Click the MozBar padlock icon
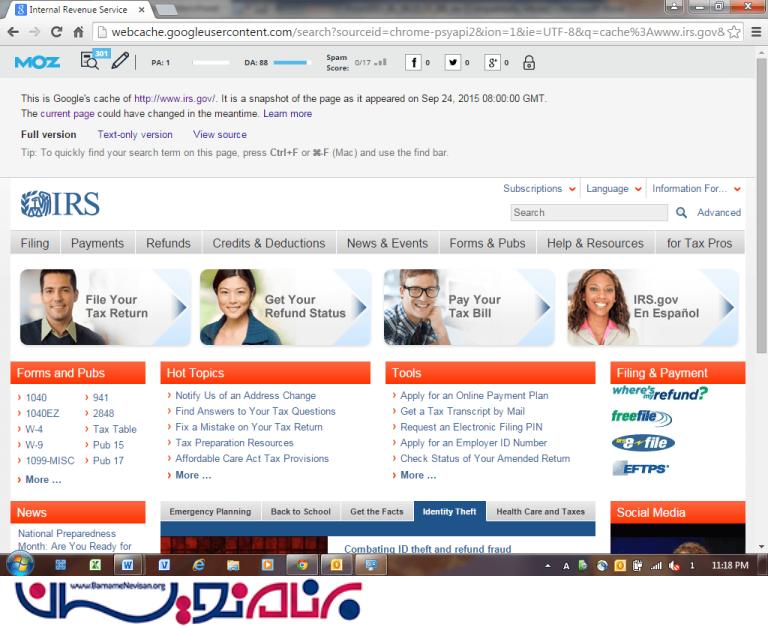The height and width of the screenshot is (626, 768). tap(529, 62)
